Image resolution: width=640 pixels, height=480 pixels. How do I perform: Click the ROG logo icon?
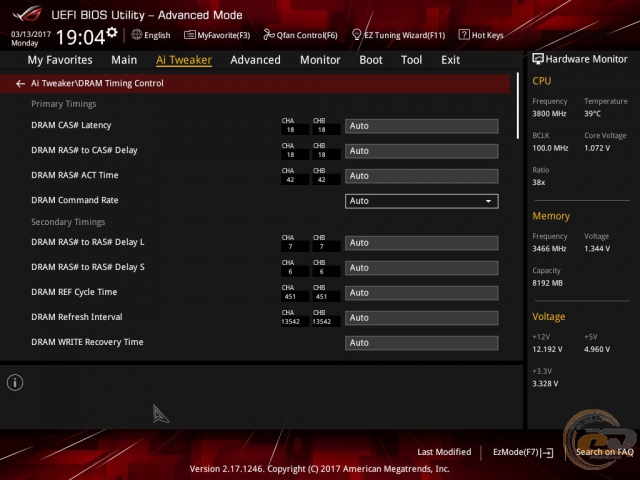(x=27, y=14)
